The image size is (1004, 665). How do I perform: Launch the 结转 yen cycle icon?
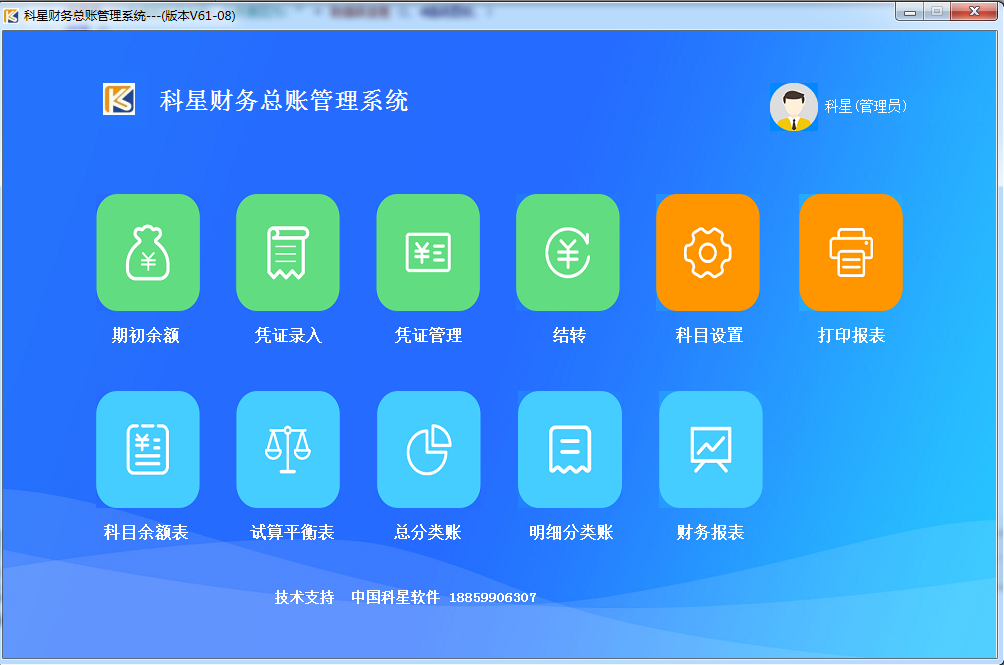click(x=568, y=253)
